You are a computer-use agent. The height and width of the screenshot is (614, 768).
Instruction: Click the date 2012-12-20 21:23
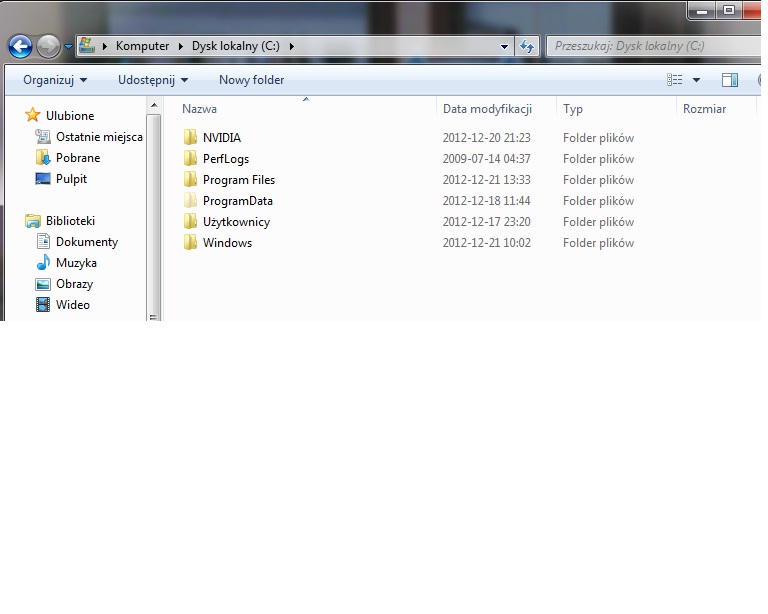point(486,138)
